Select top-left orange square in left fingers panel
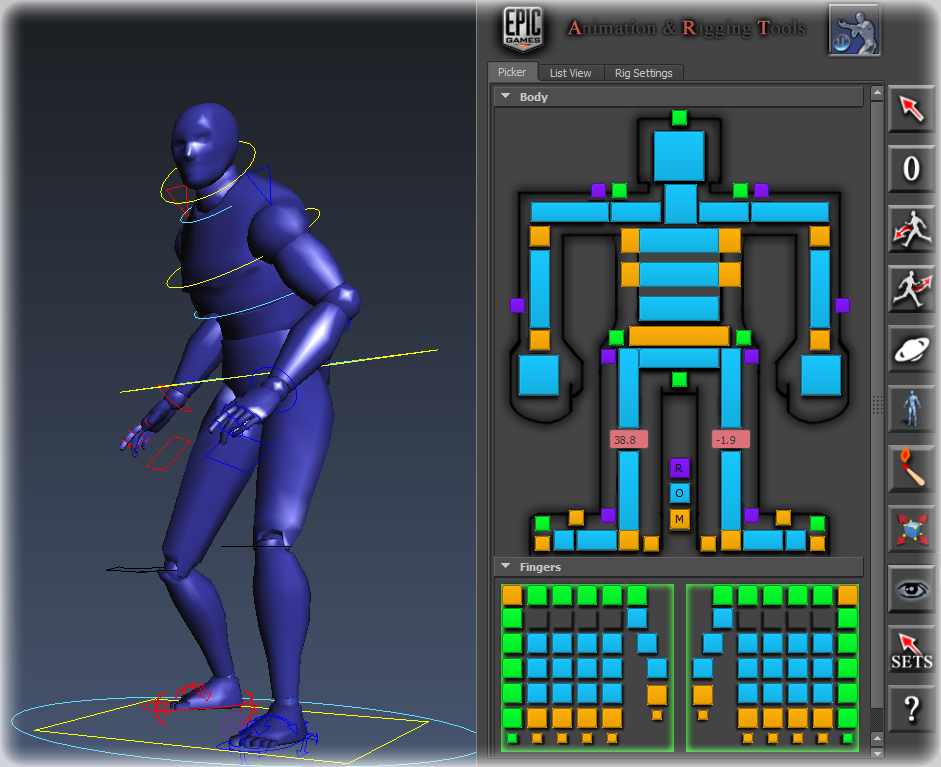 [512, 595]
